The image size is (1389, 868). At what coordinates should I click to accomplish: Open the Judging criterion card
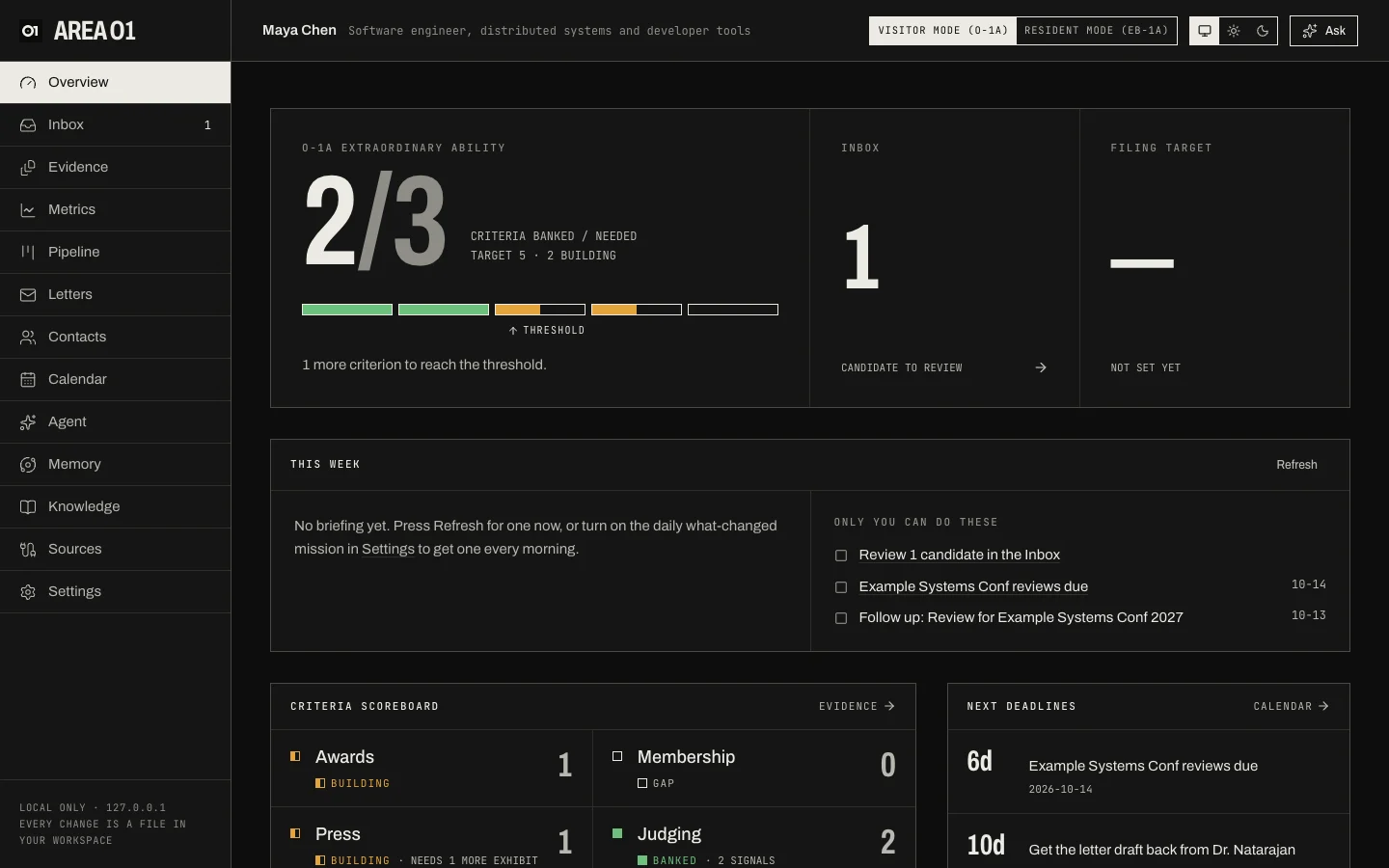(753, 838)
